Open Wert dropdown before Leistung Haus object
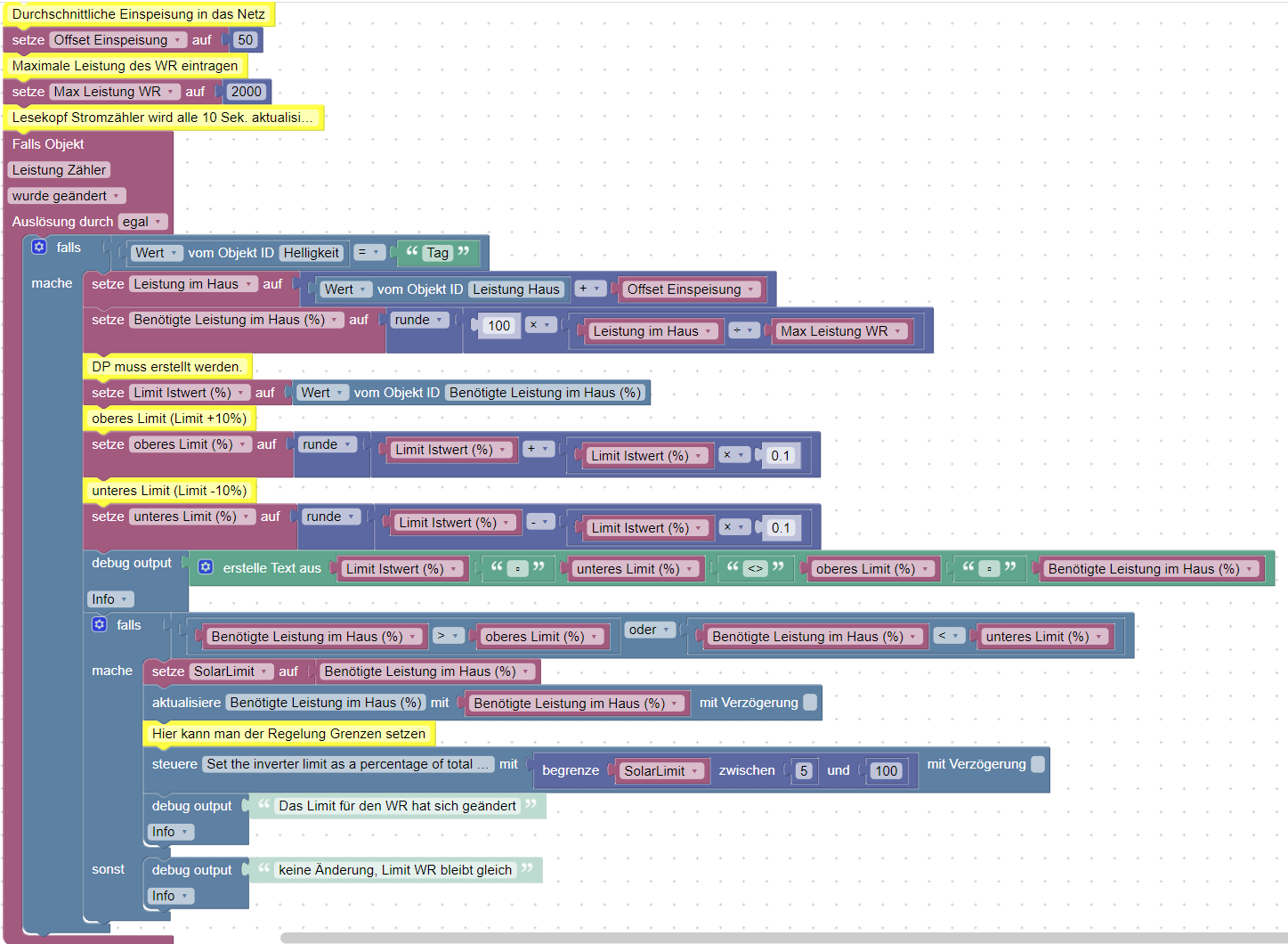 click(345, 289)
